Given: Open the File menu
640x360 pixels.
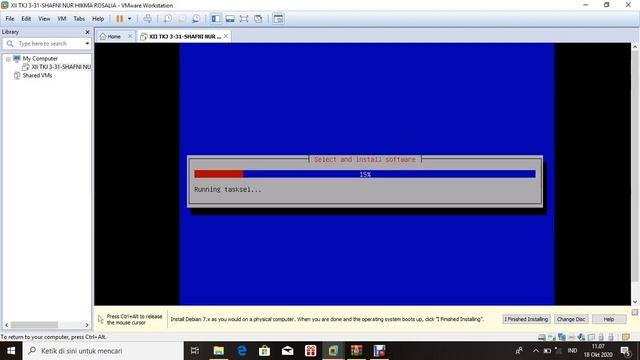Looking at the screenshot, I should coord(10,19).
